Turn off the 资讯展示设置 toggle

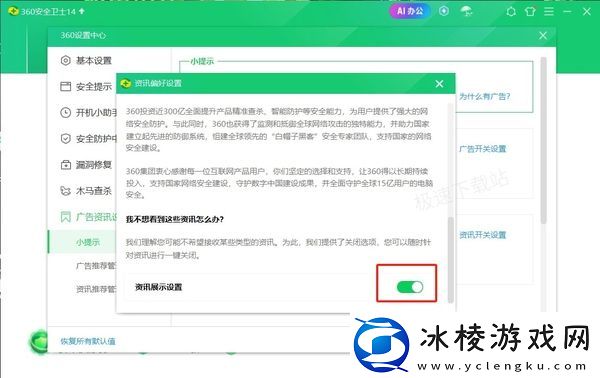pyautogui.click(x=410, y=287)
